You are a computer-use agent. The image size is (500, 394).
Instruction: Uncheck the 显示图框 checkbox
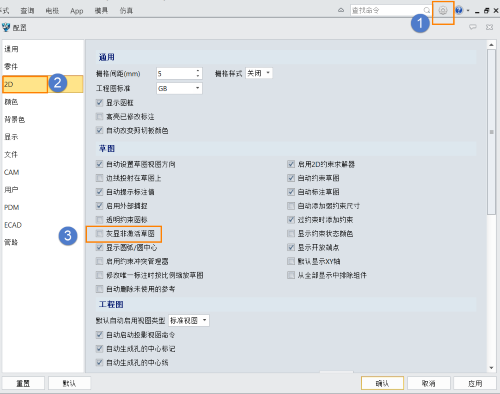pos(99,103)
